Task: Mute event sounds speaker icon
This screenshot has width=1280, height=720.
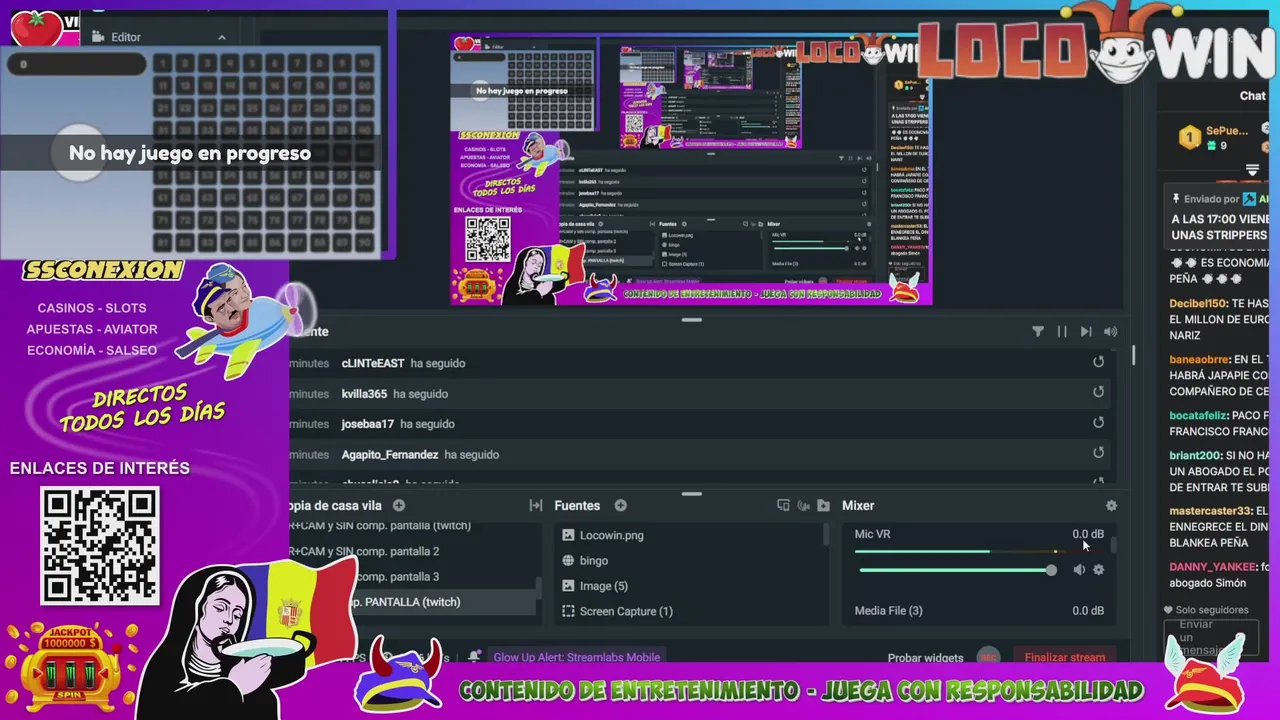Action: (x=1111, y=332)
